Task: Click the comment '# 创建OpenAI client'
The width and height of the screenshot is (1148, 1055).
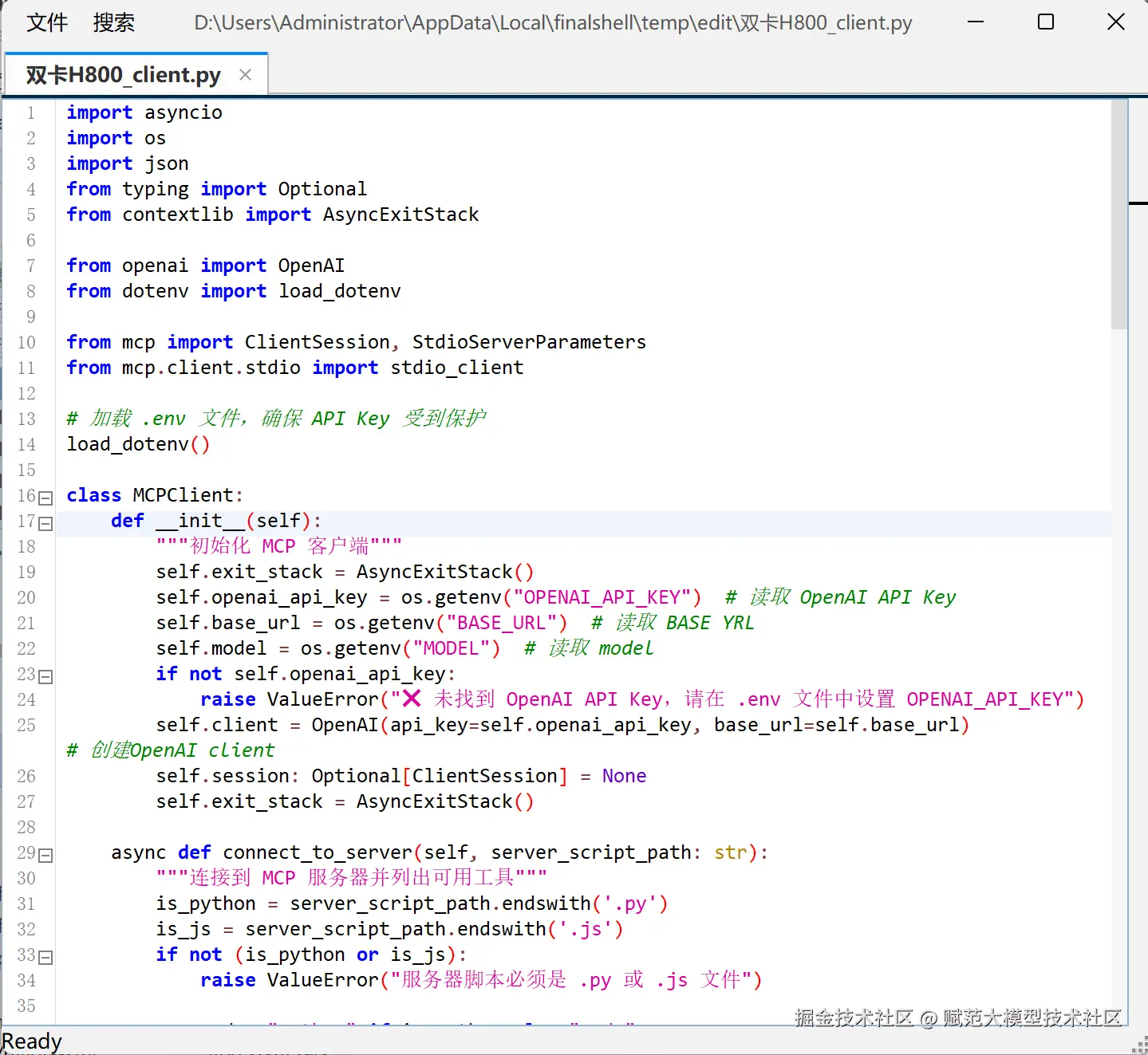Action: [x=171, y=750]
